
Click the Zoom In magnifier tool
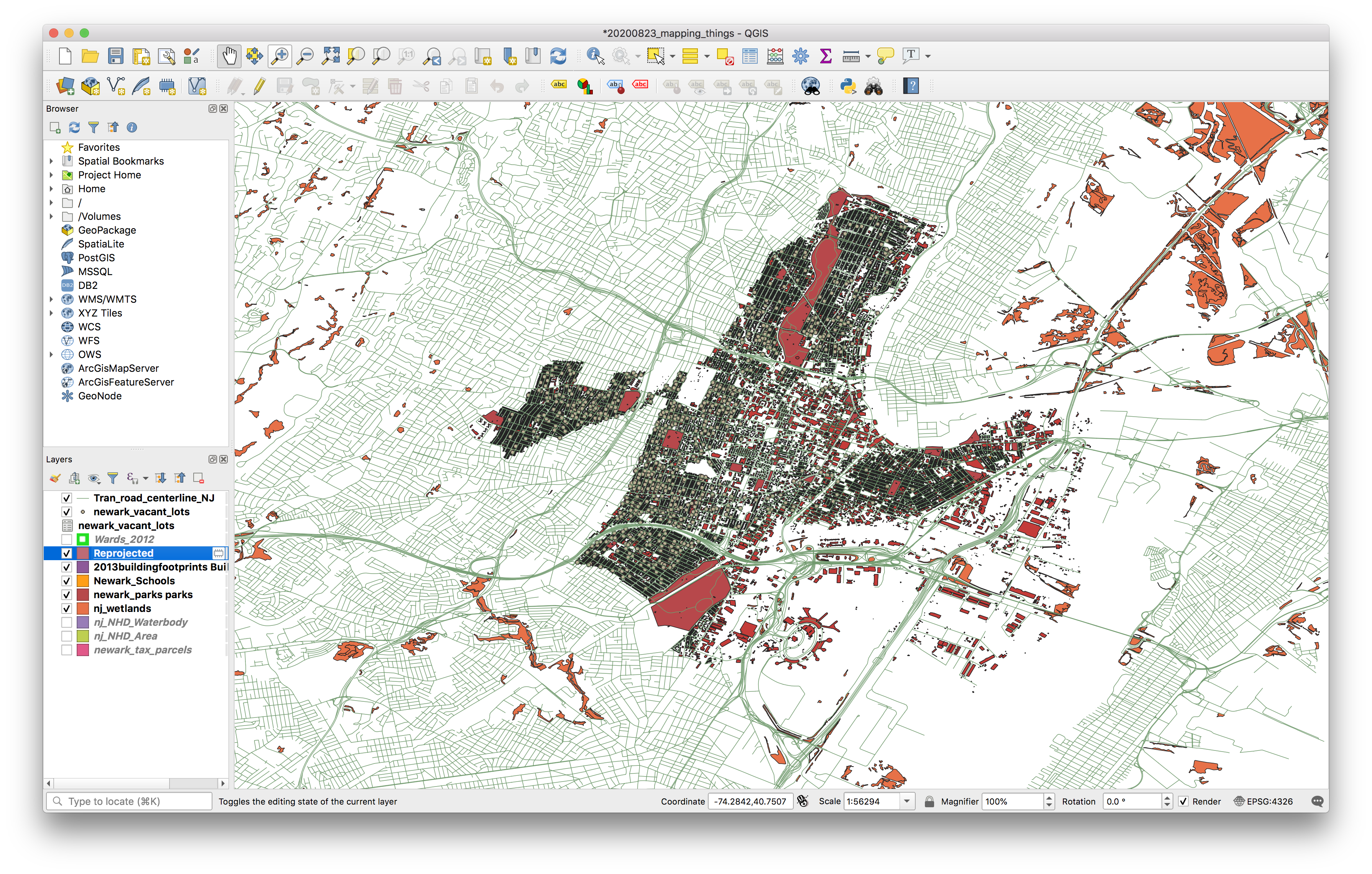[280, 56]
